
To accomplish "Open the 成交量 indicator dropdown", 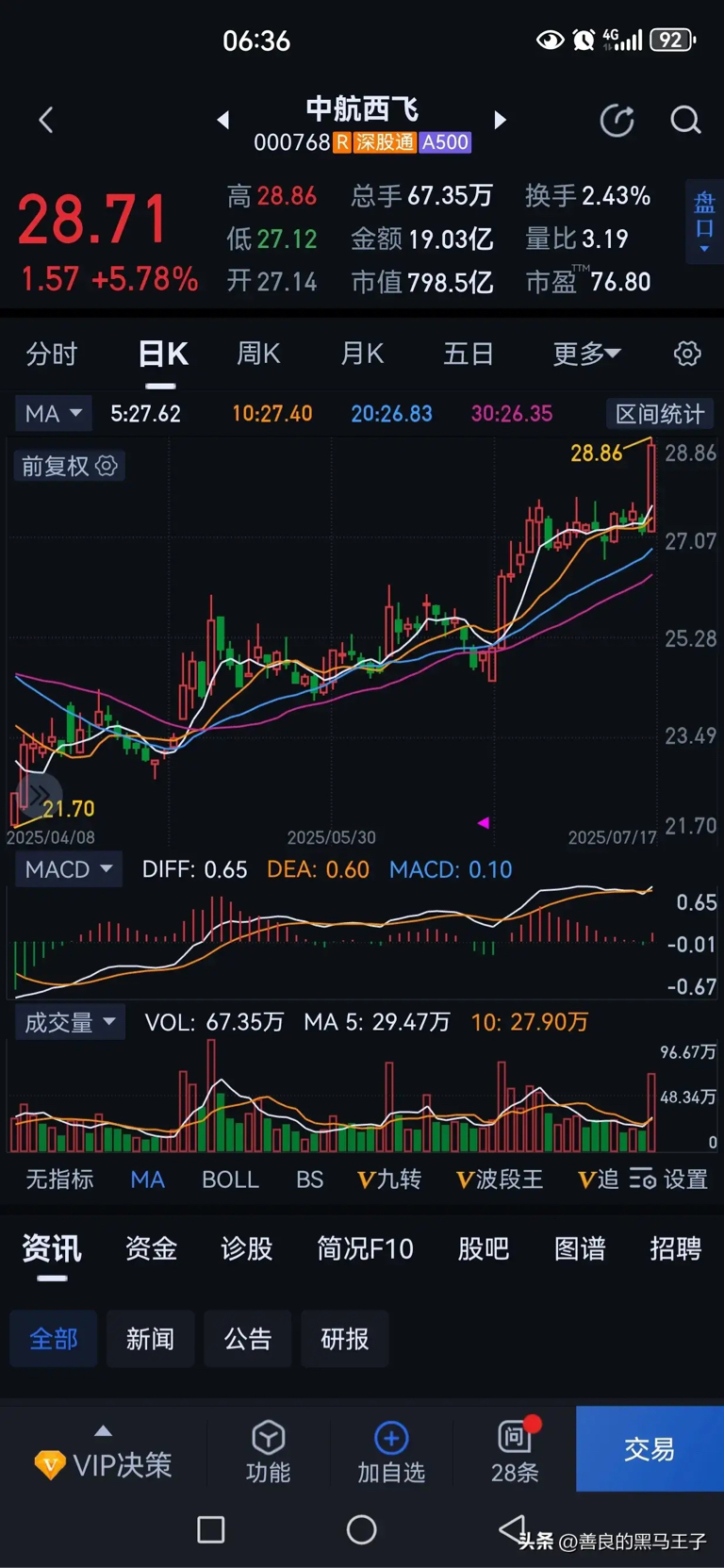I will click(x=70, y=1022).
